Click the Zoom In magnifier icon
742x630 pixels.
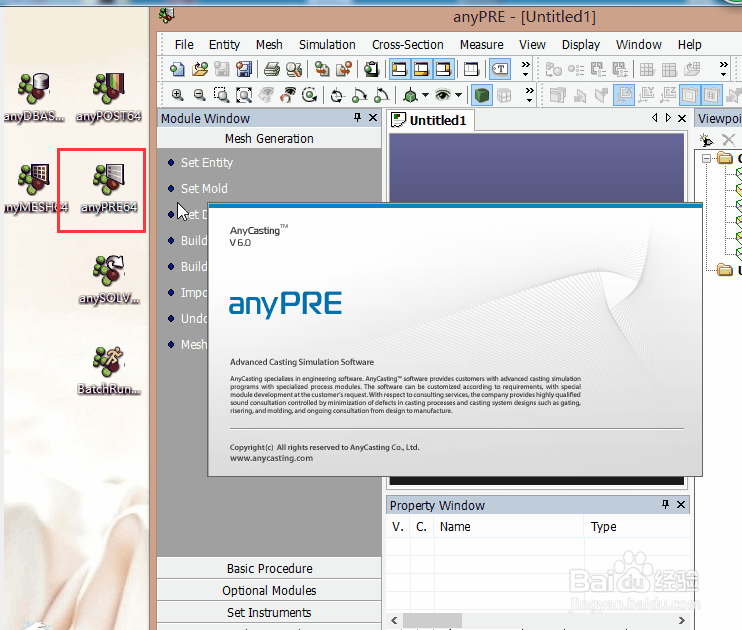pyautogui.click(x=177, y=95)
